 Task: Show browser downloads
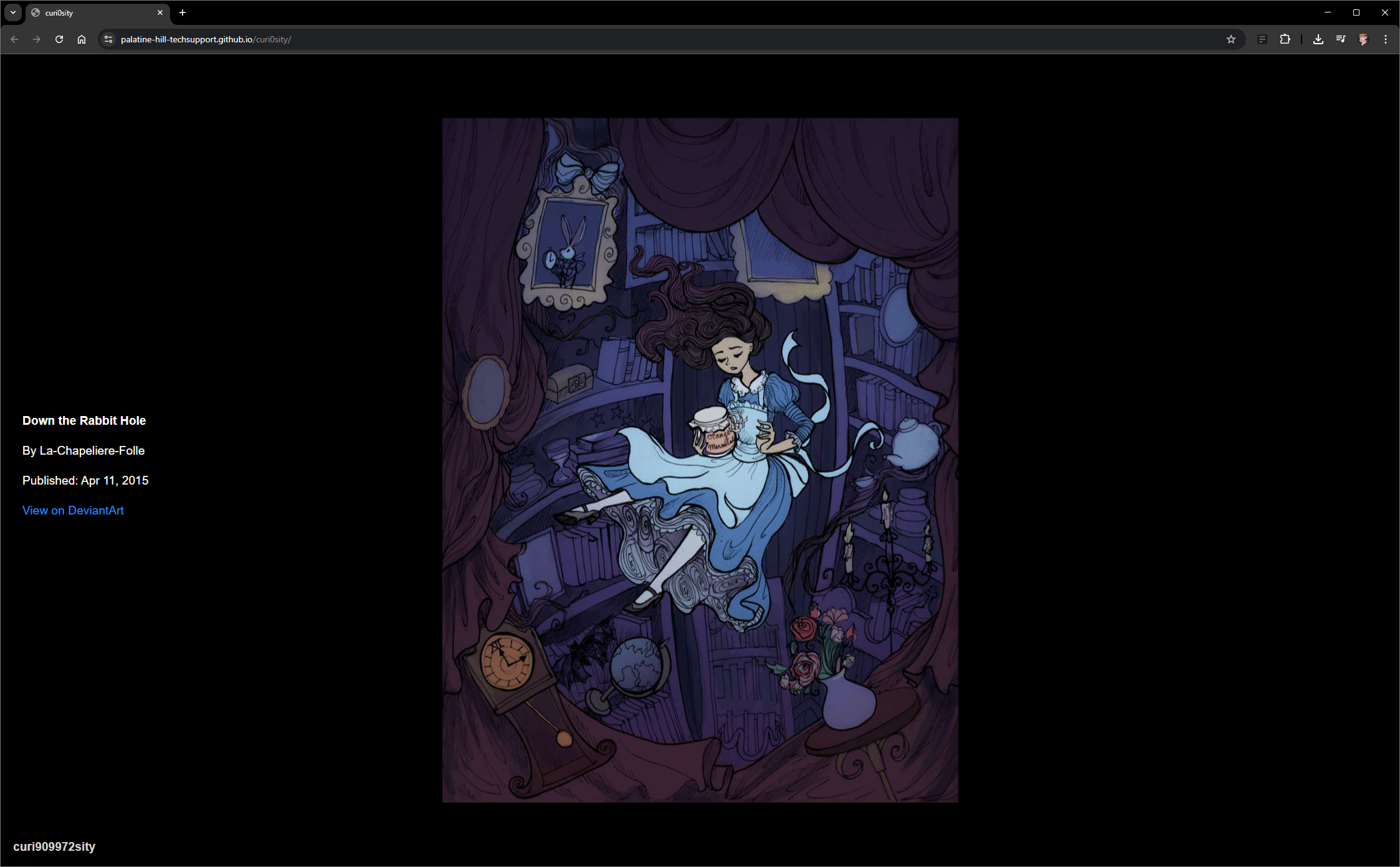(1318, 39)
